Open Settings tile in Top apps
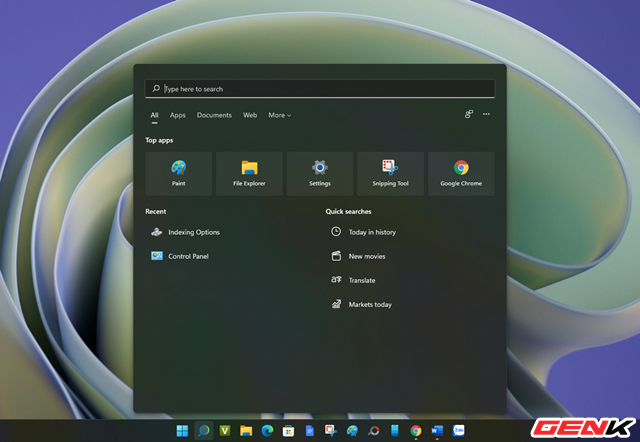Screen dimensions: 640x442 pyautogui.click(x=320, y=173)
